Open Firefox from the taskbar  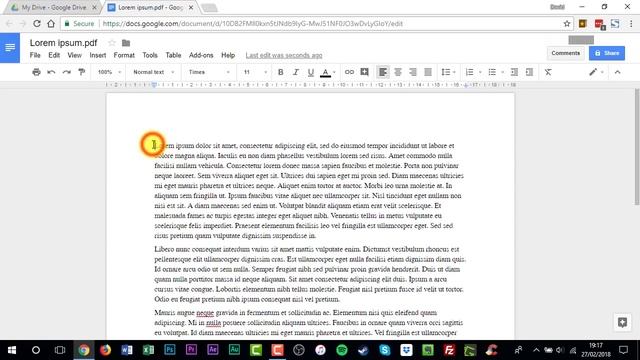pyautogui.click(x=105, y=350)
